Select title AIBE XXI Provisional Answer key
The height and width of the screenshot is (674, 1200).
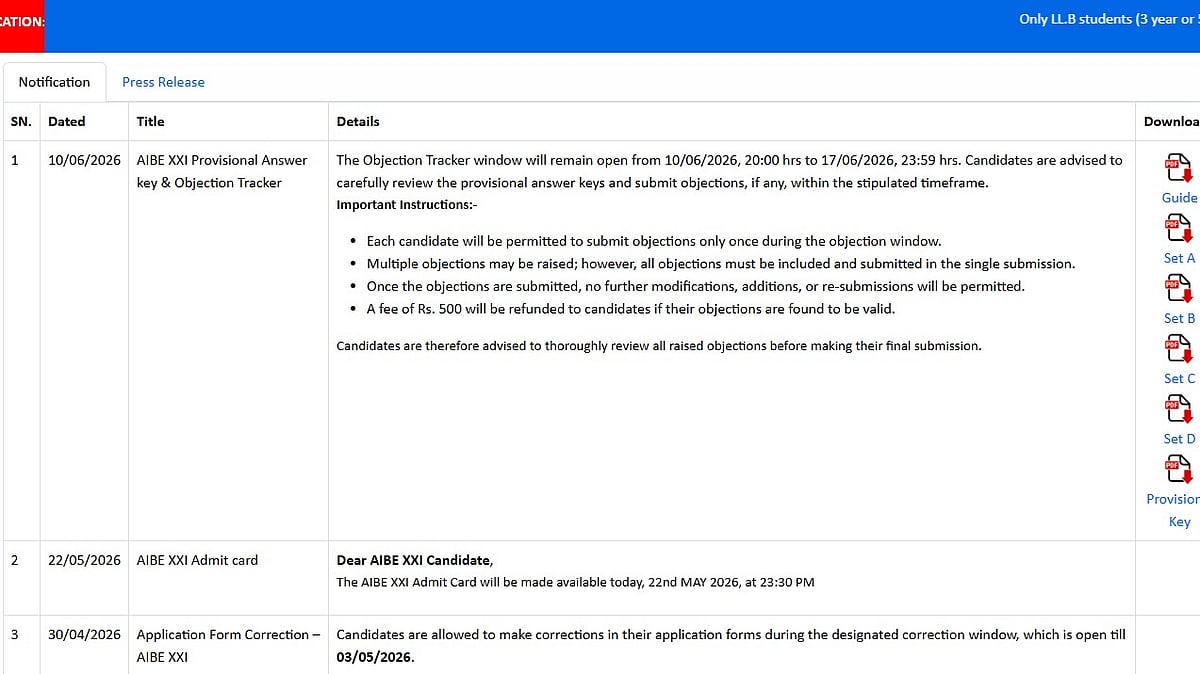[222, 171]
